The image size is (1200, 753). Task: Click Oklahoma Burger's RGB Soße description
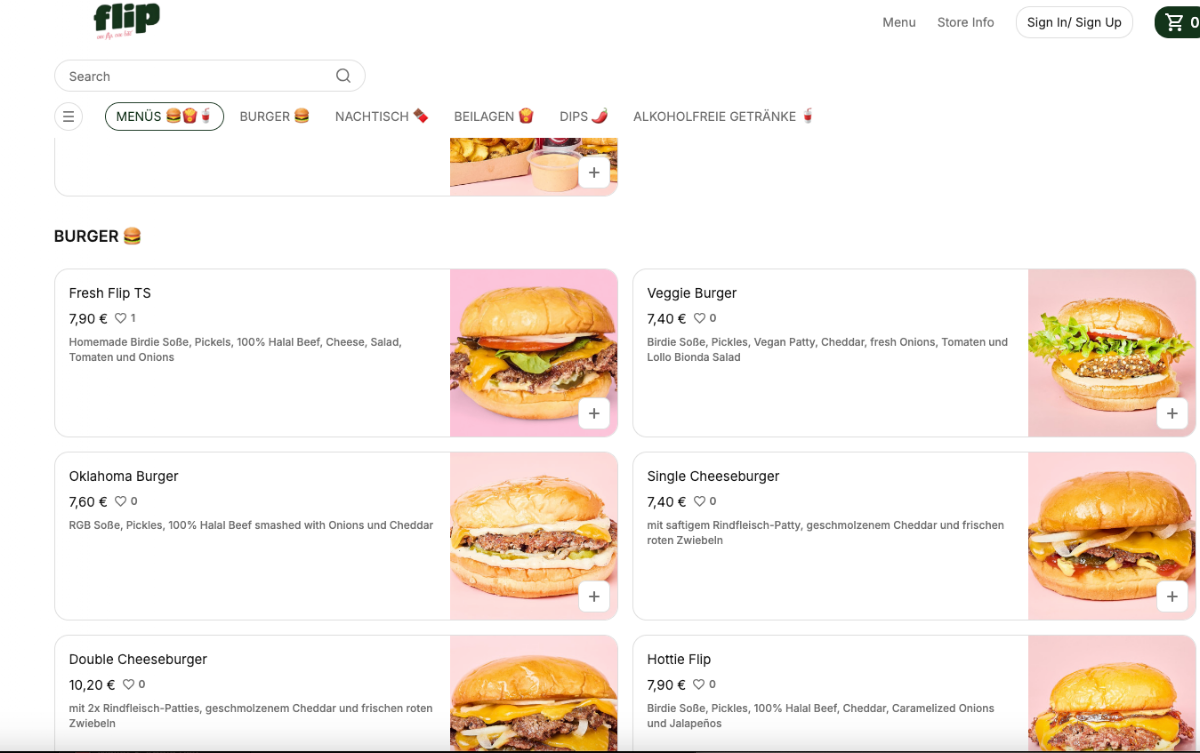coord(251,525)
